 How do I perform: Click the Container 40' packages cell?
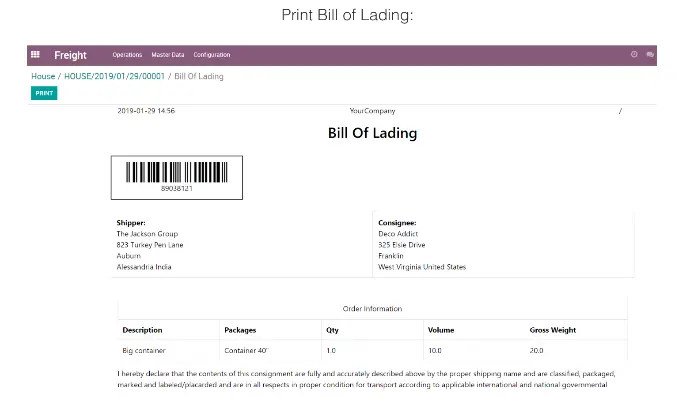point(246,351)
